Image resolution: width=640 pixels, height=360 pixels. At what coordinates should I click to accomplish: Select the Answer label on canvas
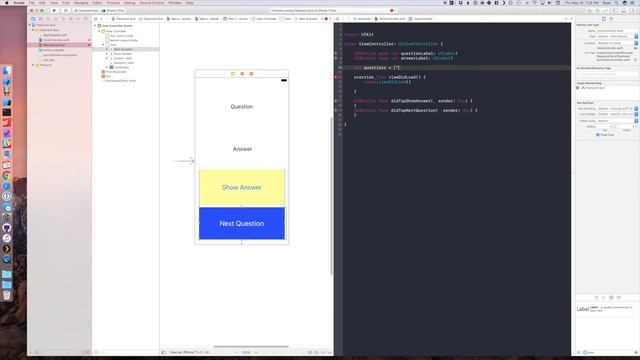pyautogui.click(x=242, y=149)
